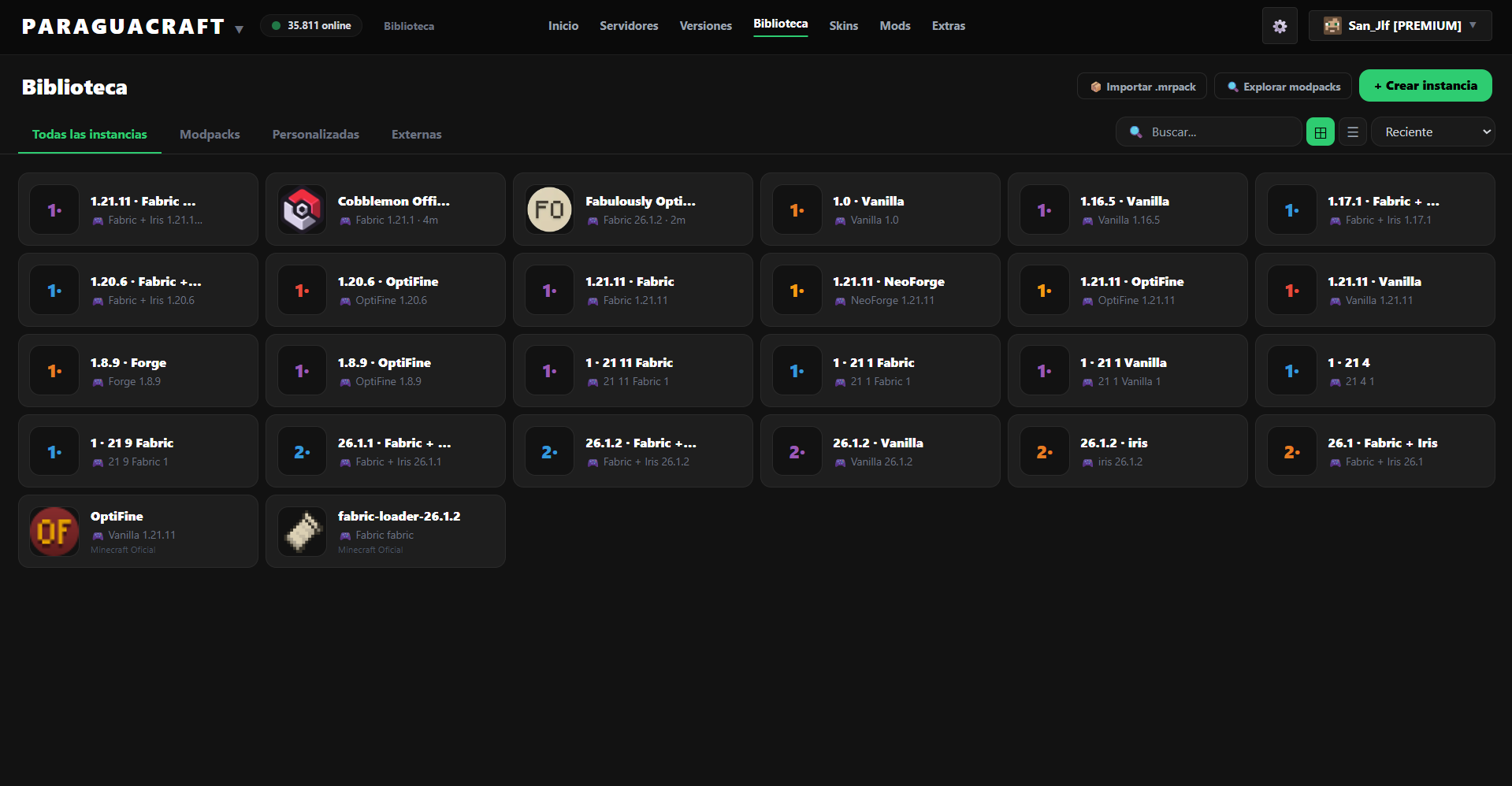Click the 26.1.2 · Vanilla instance icon
The width and height of the screenshot is (1512, 786).
[797, 451]
